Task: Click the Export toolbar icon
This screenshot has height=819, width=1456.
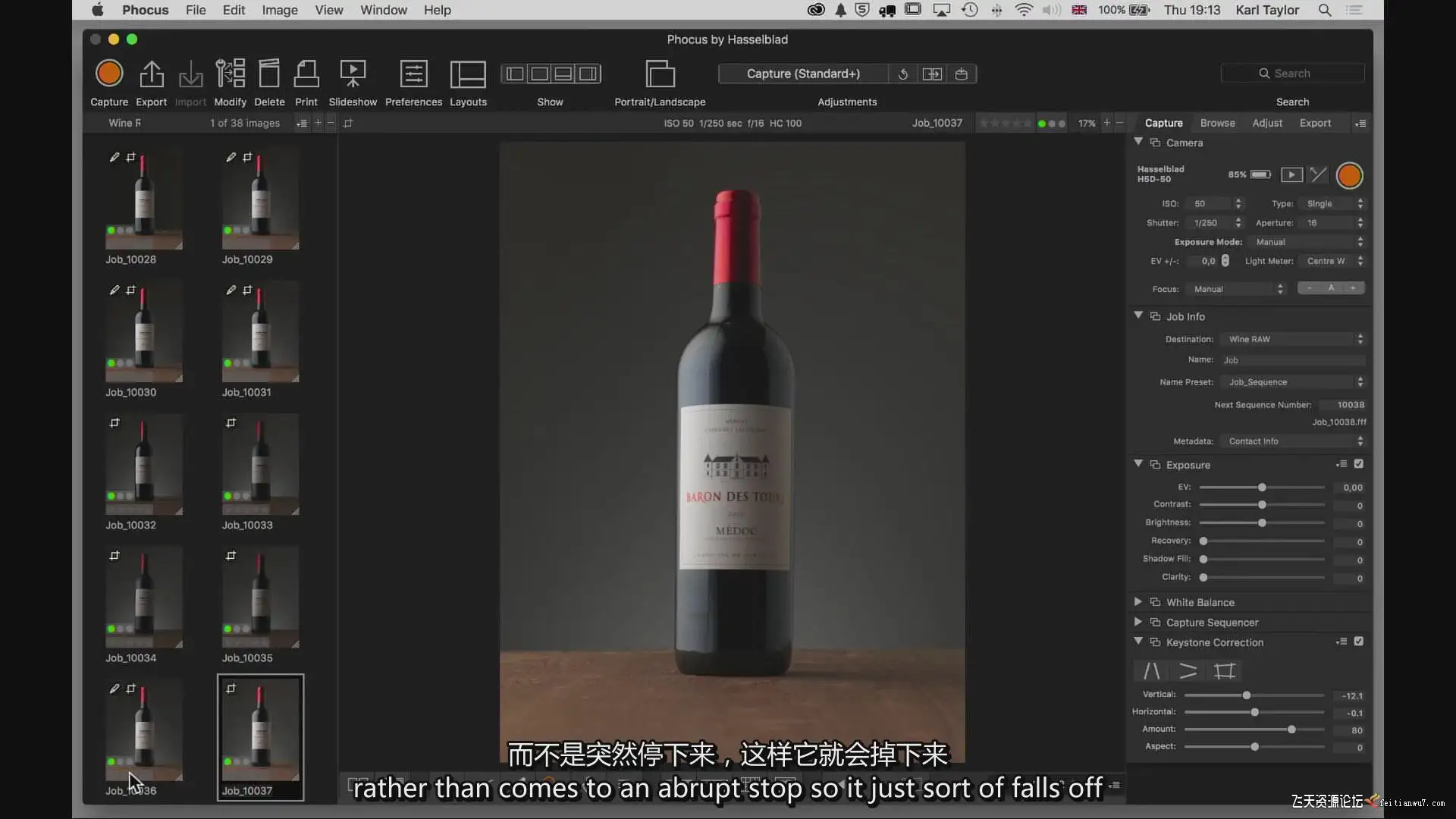Action: coord(151,74)
